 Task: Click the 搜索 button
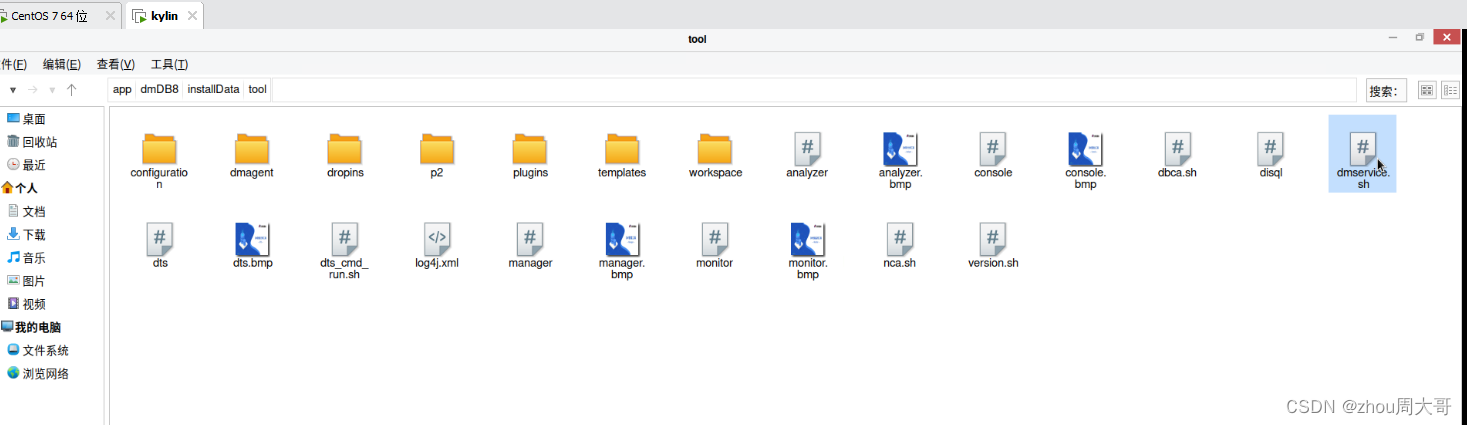(1386, 90)
